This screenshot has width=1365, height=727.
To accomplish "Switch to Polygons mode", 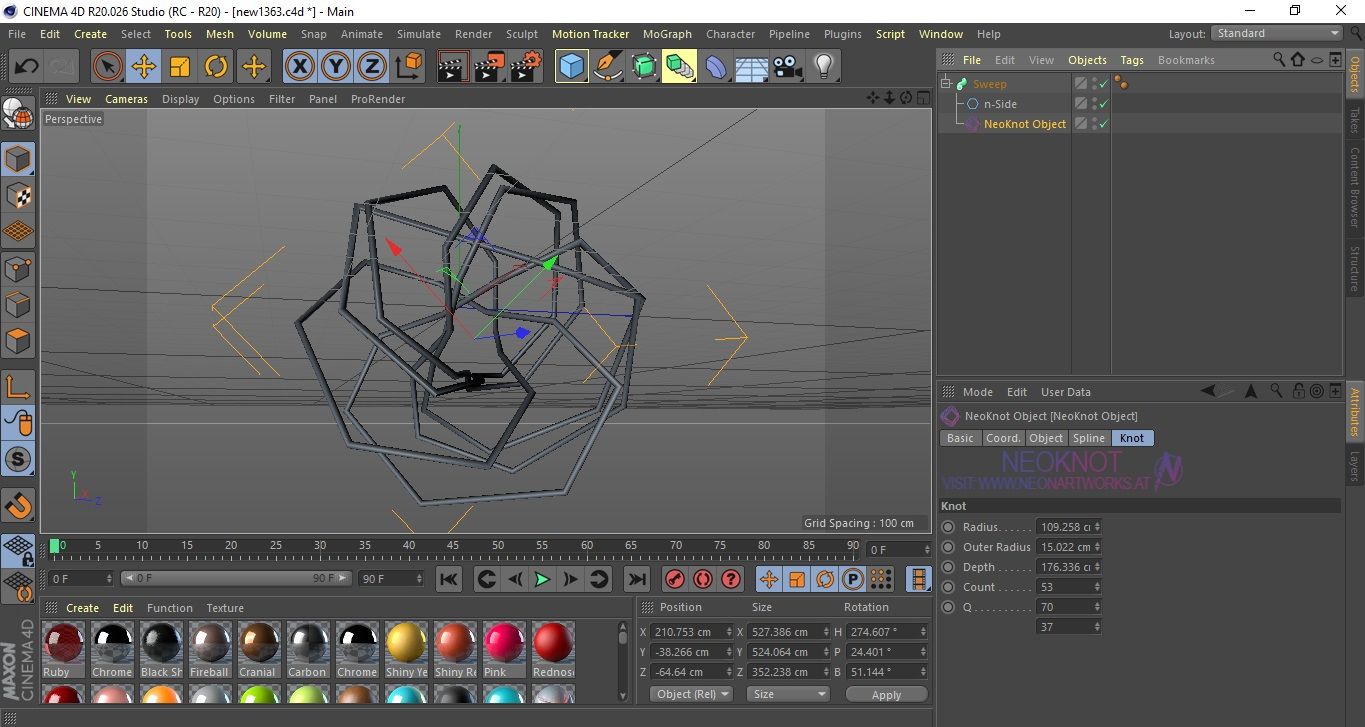I will 18,340.
